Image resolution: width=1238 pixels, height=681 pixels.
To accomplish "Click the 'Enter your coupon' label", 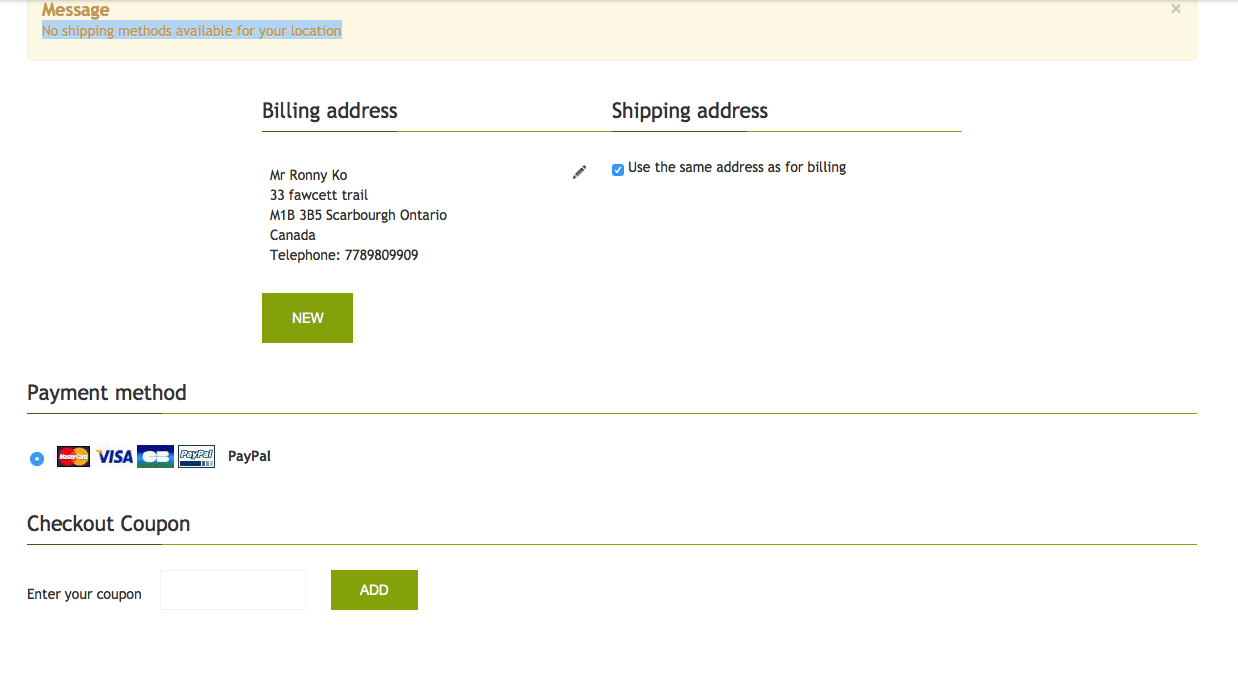I will tap(85, 594).
